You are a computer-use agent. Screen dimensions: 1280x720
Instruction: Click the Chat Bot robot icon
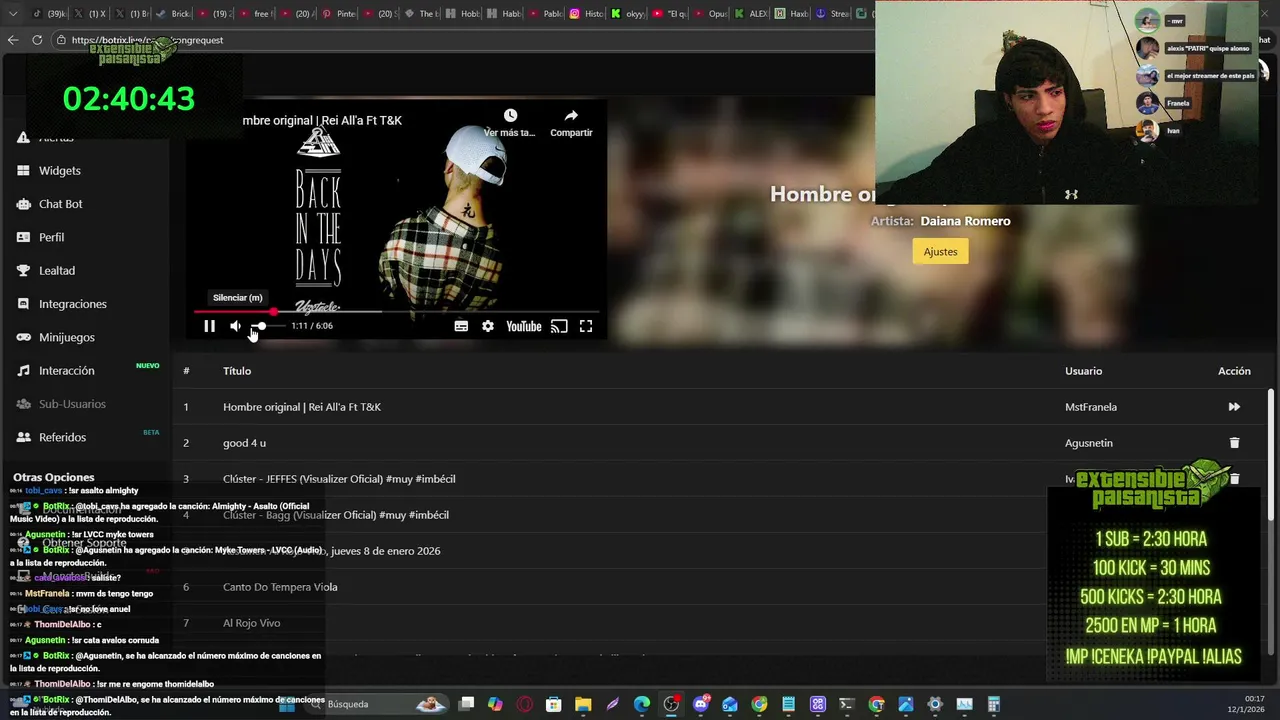coord(23,204)
